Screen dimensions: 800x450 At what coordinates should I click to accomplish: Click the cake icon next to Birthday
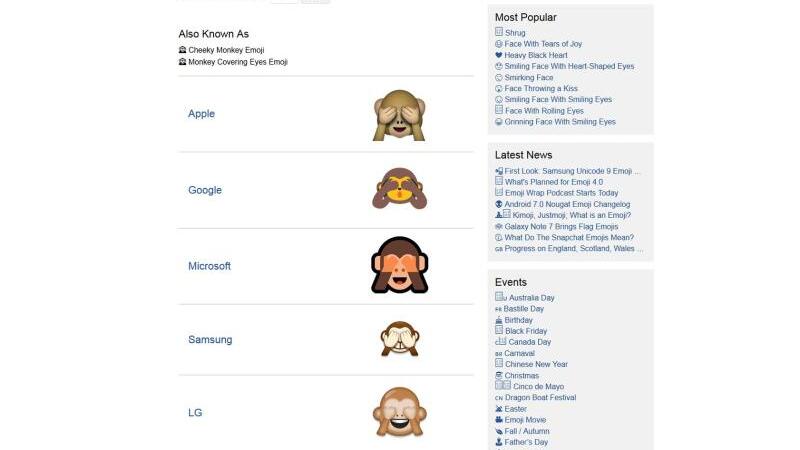(498, 320)
